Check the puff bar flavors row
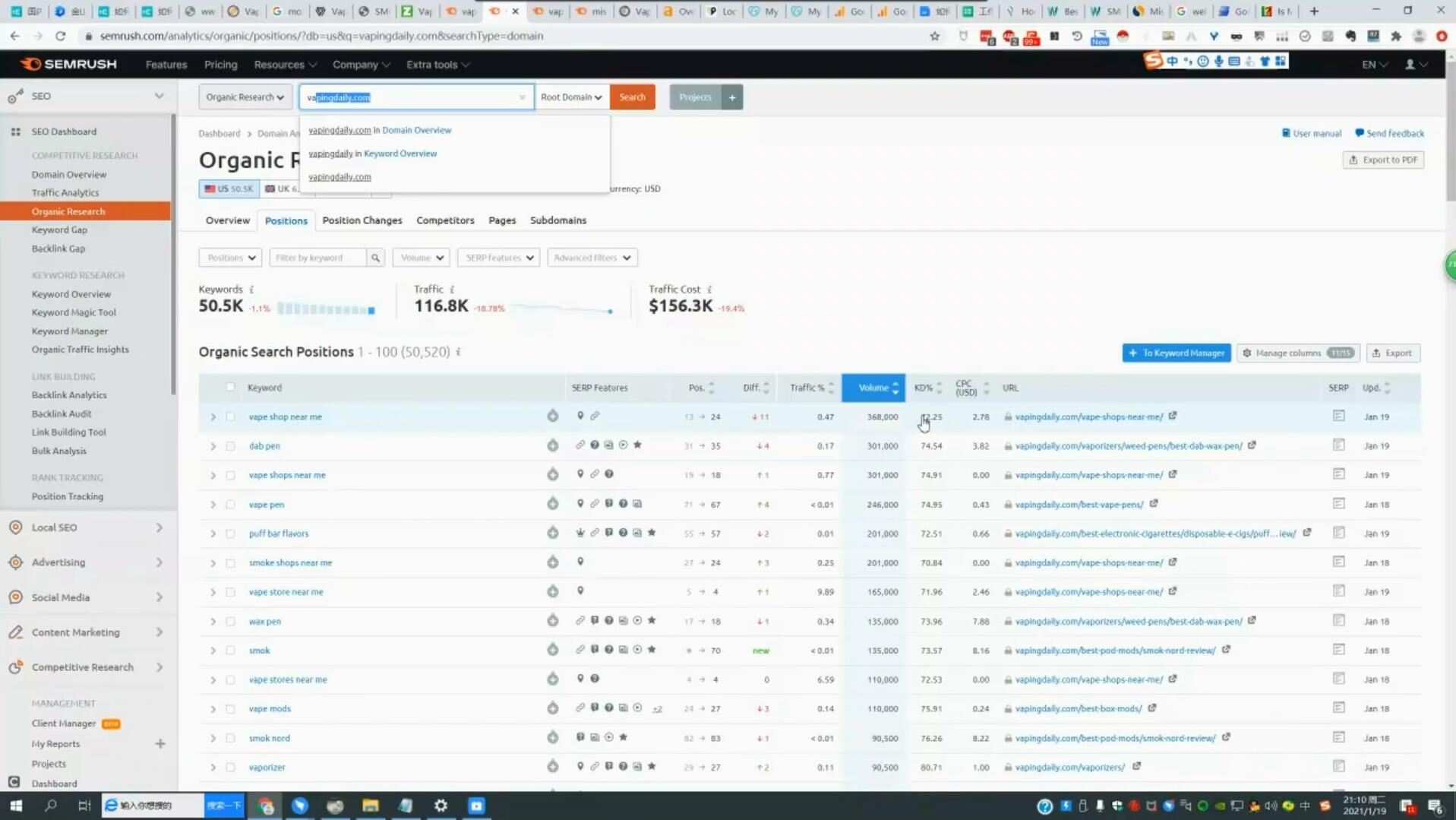The height and width of the screenshot is (820, 1456). coord(230,533)
